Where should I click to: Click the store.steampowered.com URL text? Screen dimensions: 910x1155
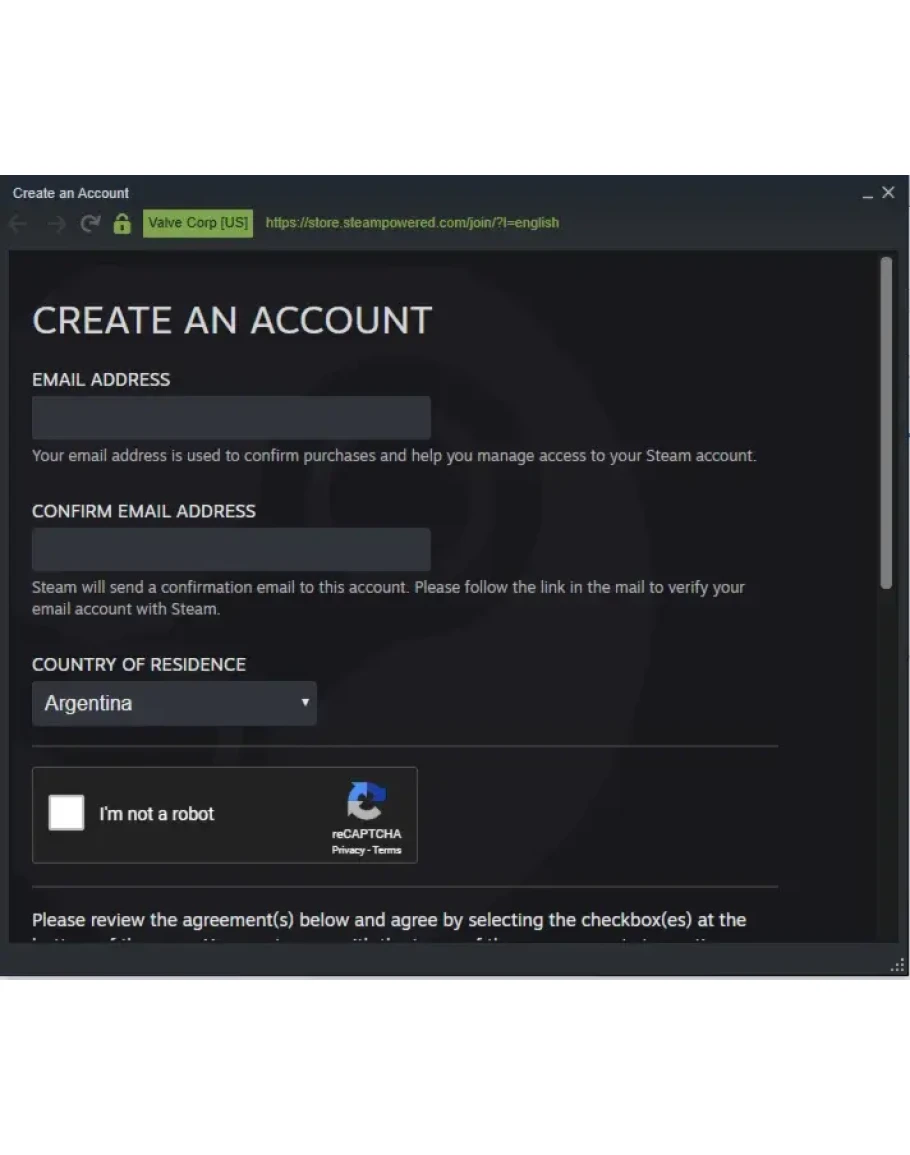(412, 223)
